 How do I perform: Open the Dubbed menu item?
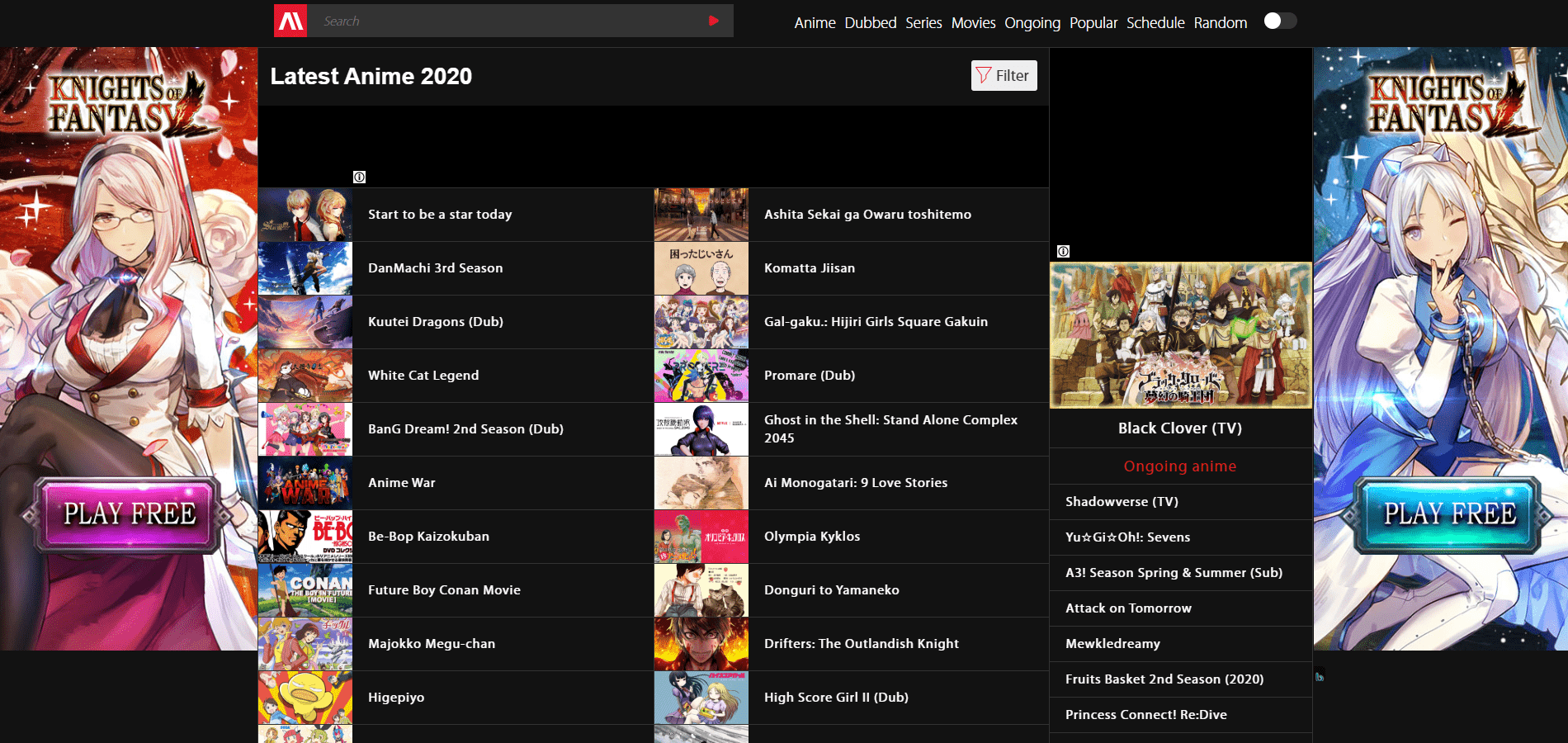point(871,23)
